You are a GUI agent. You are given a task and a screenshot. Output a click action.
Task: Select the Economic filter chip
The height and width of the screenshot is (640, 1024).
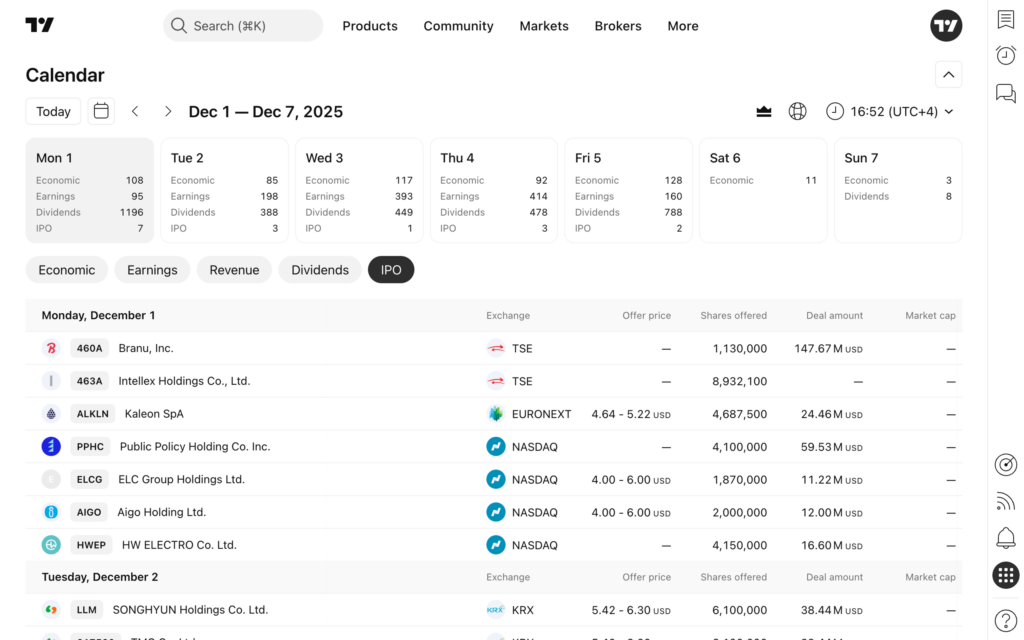(66, 269)
